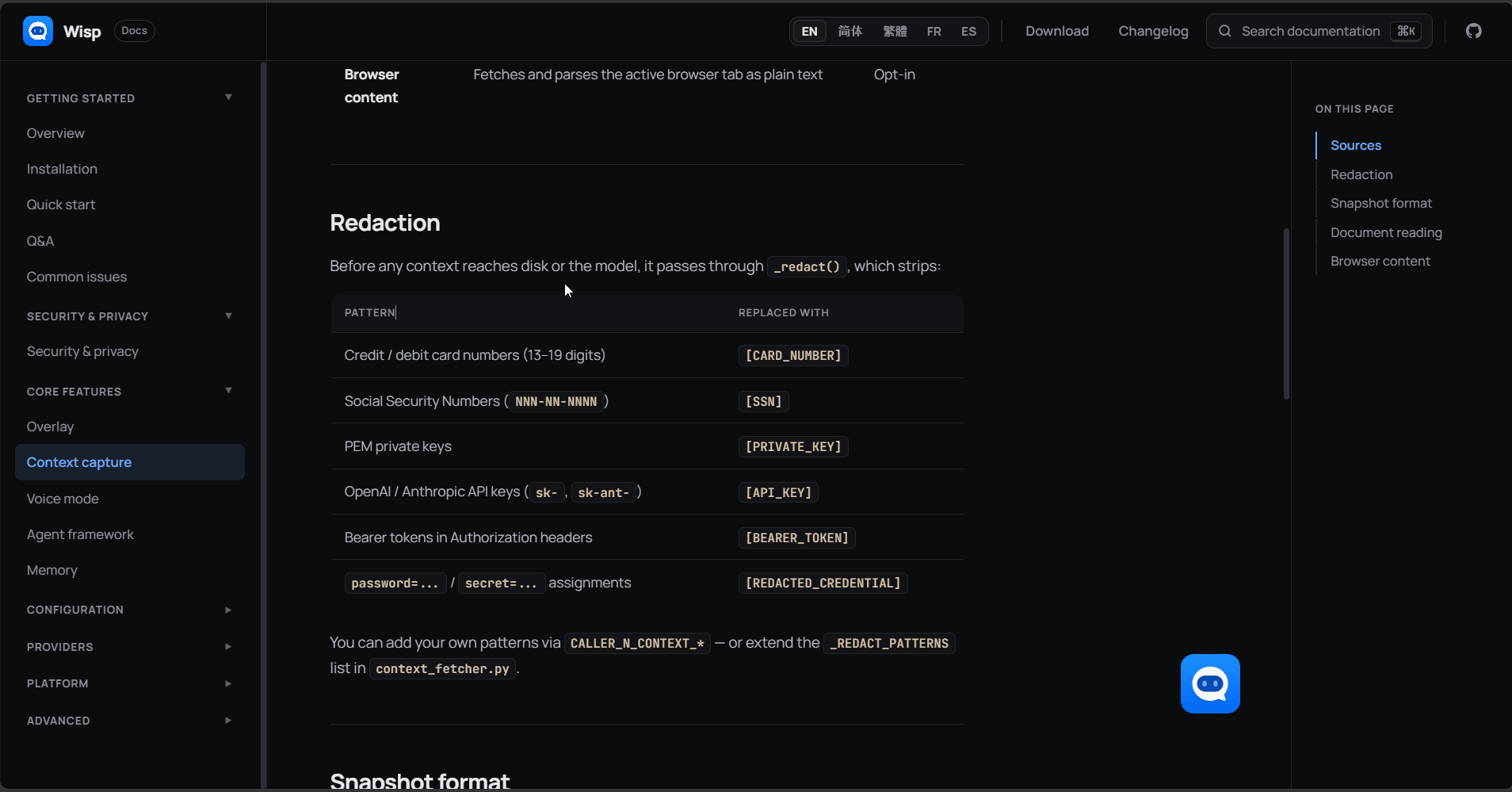Click the ⌘K shortcut badge
Screen dimensions: 1512x792
(1406, 31)
